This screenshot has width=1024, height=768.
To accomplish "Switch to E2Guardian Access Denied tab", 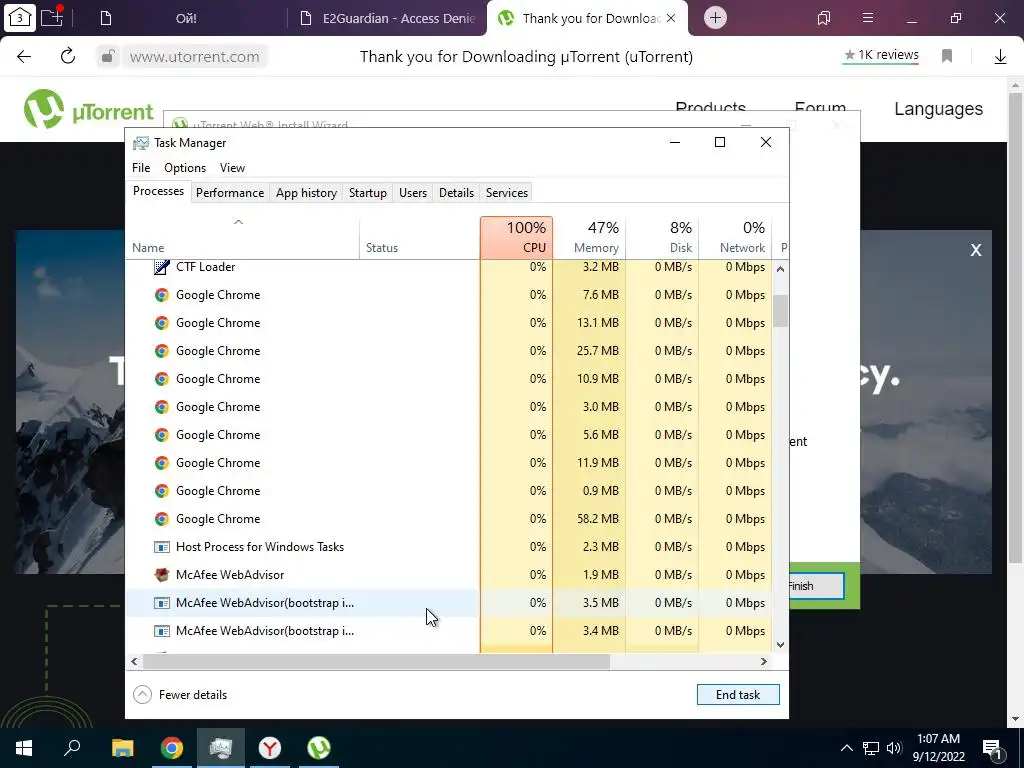I will [387, 18].
